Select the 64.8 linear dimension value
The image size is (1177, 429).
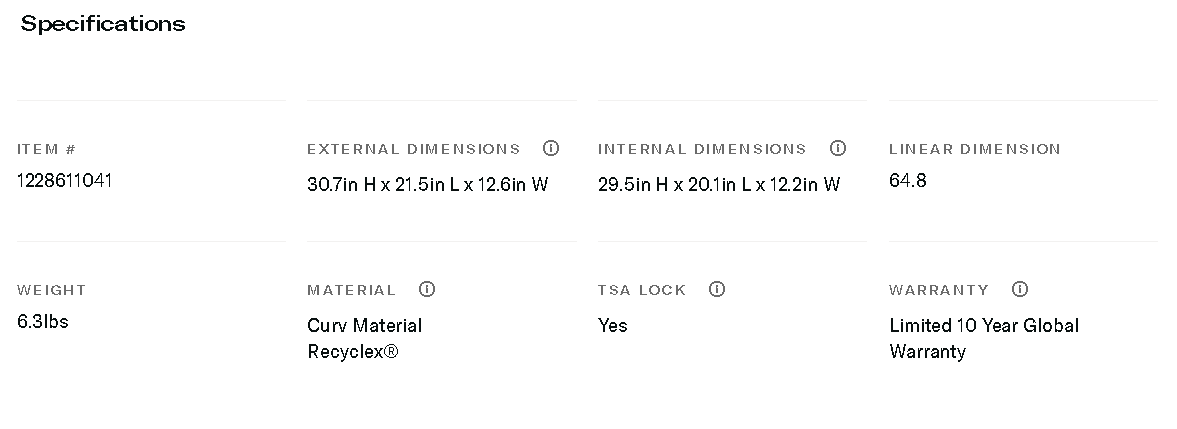[x=907, y=180]
